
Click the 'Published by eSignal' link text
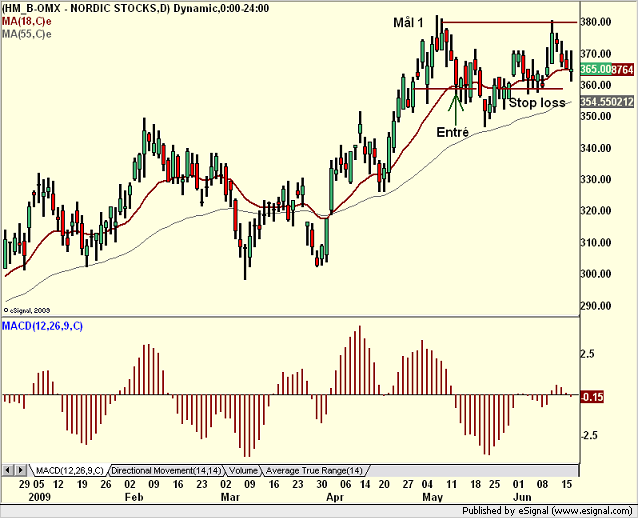coord(547,511)
